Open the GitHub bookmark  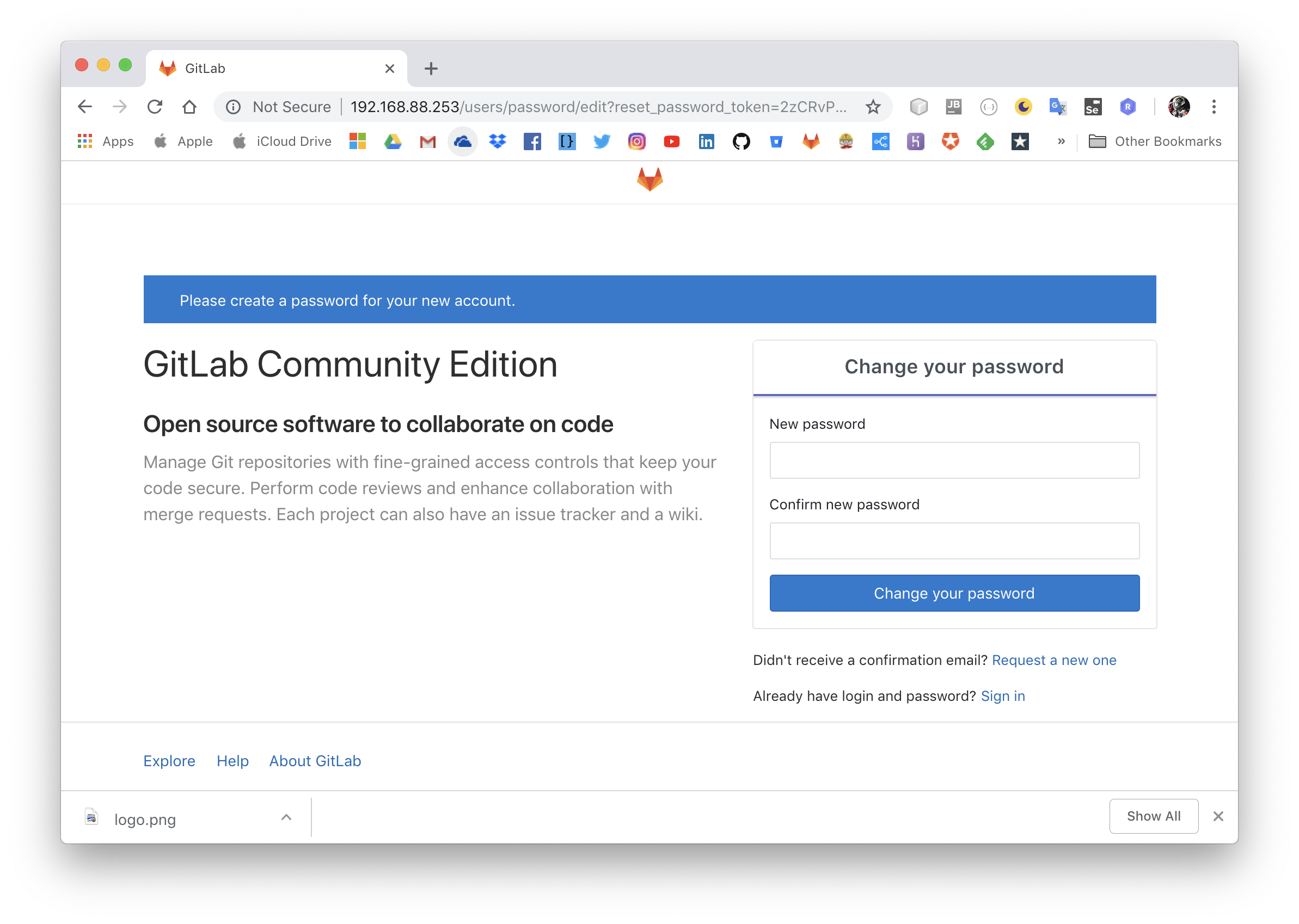coord(741,141)
